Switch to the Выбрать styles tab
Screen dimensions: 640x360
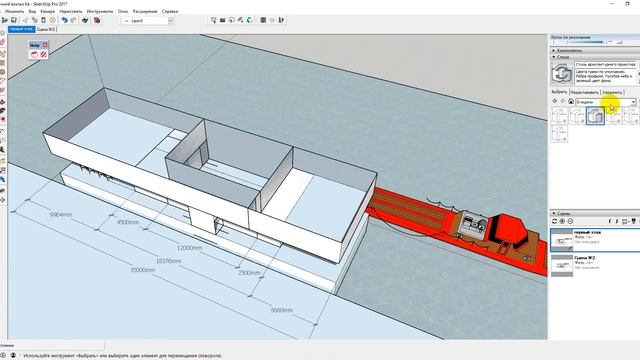pyautogui.click(x=559, y=92)
